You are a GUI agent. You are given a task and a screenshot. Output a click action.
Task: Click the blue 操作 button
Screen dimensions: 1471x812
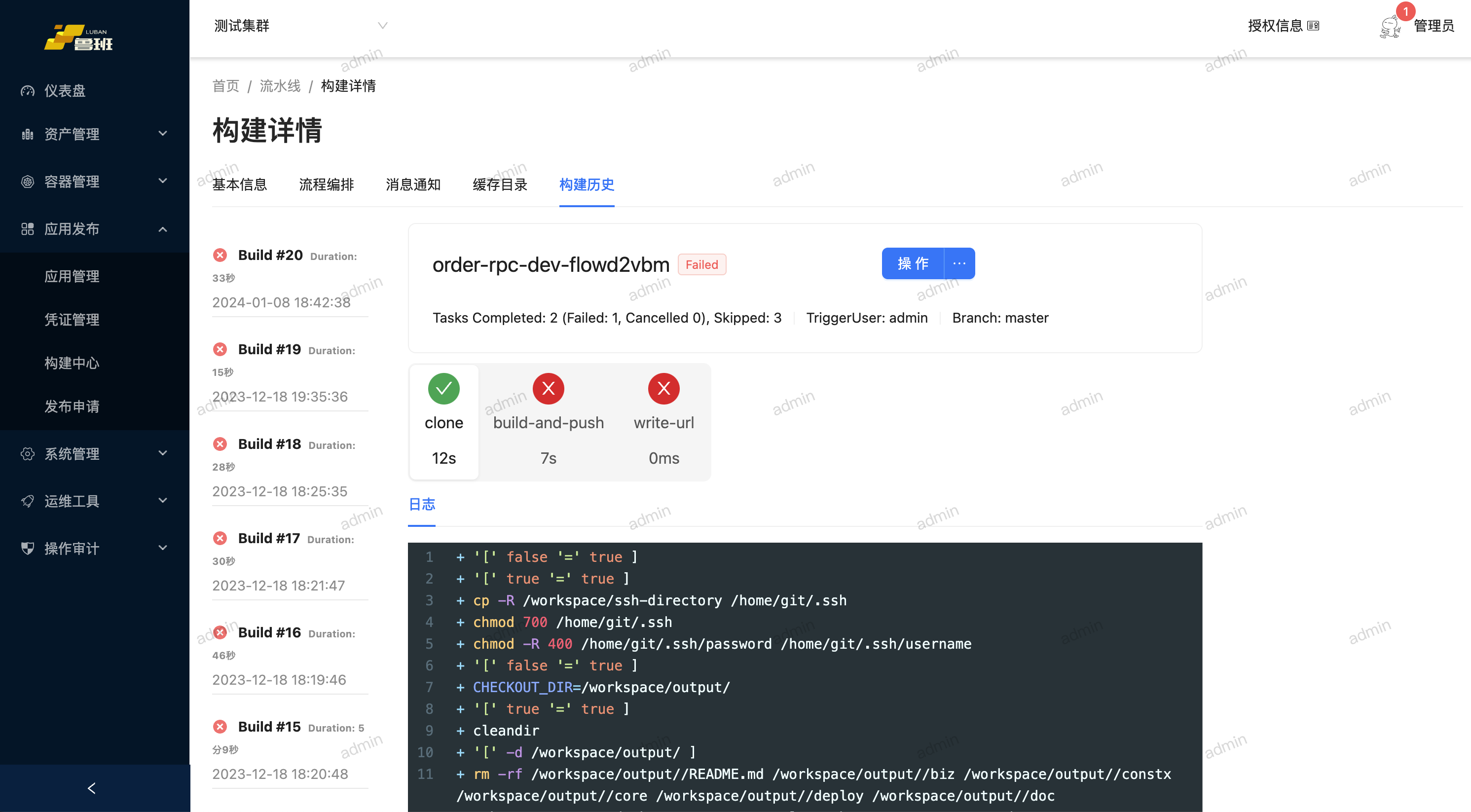coord(913,263)
